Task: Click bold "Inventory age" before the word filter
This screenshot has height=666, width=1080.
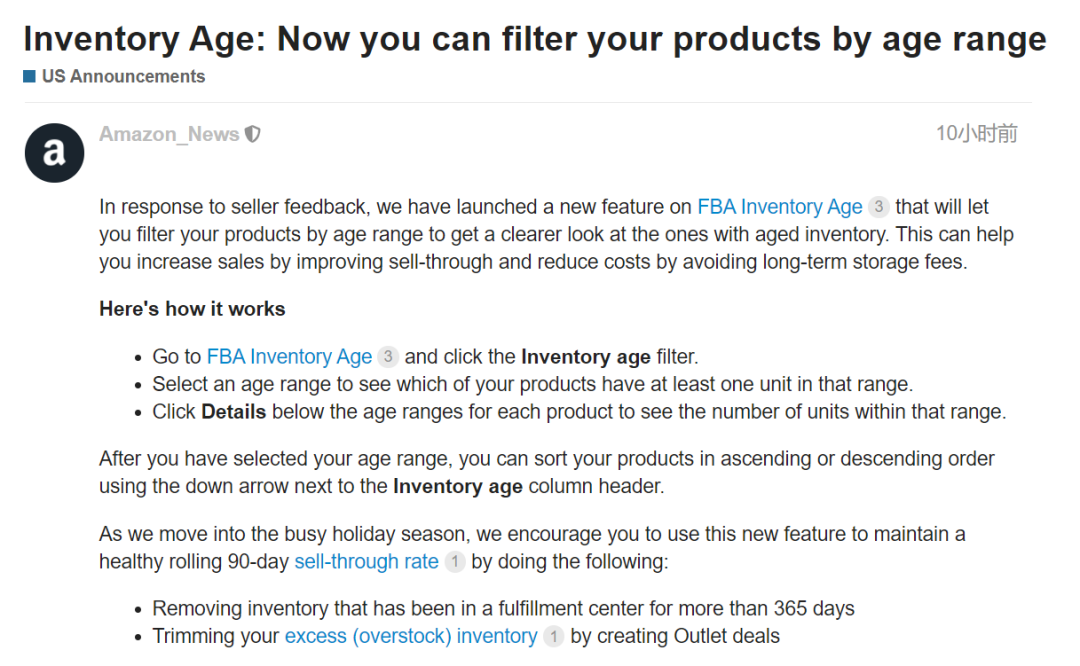Action: tap(585, 357)
